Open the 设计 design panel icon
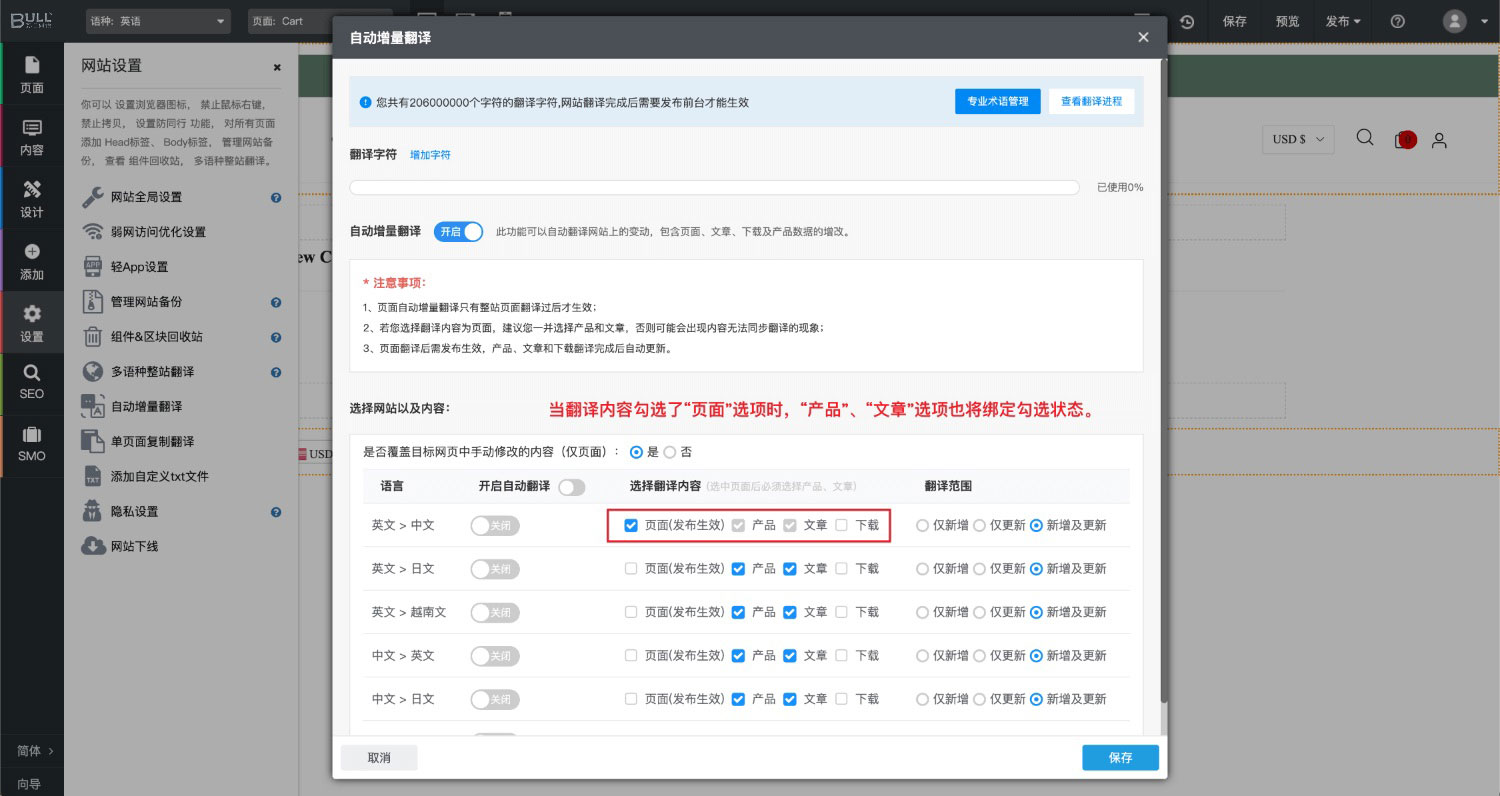The height and width of the screenshot is (796, 1500). pos(32,198)
